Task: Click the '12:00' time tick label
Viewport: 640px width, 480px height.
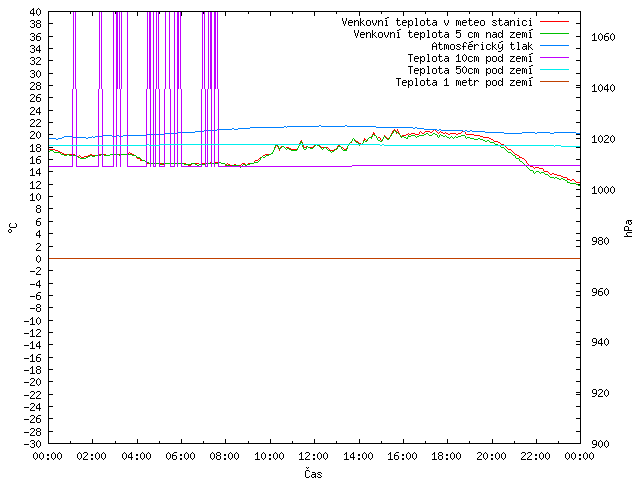Action: point(313,456)
